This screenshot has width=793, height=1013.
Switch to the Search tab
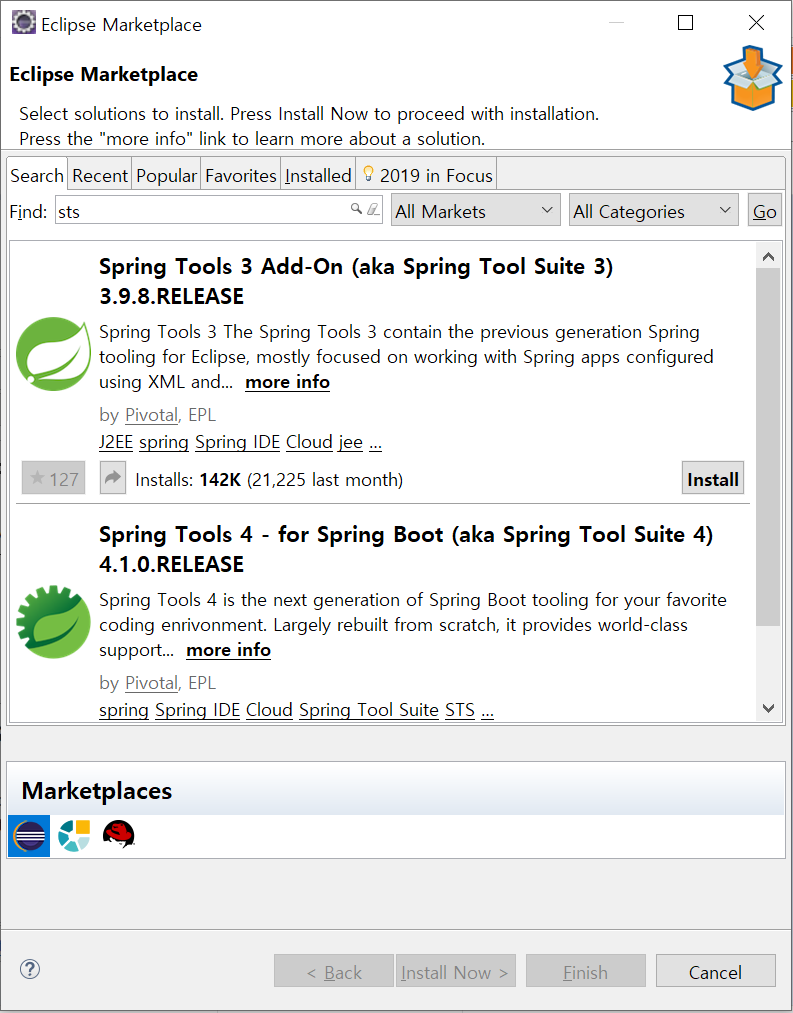[x=37, y=175]
